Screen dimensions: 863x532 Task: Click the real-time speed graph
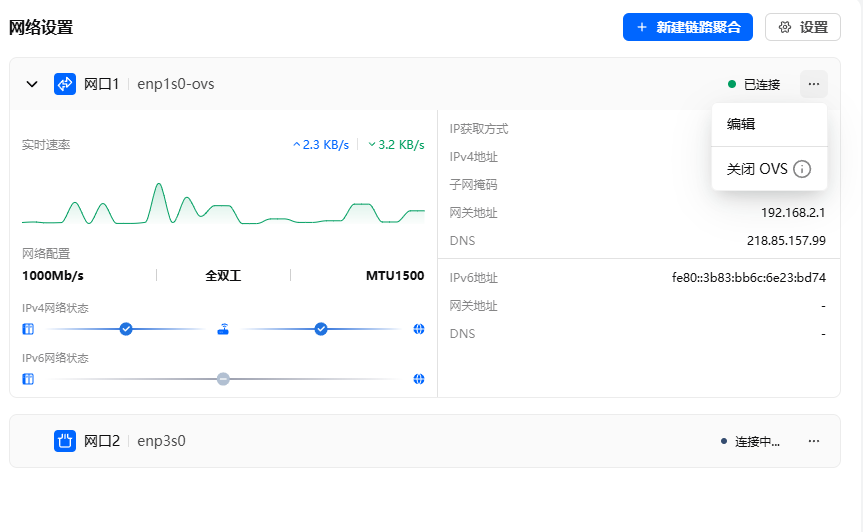click(x=223, y=200)
